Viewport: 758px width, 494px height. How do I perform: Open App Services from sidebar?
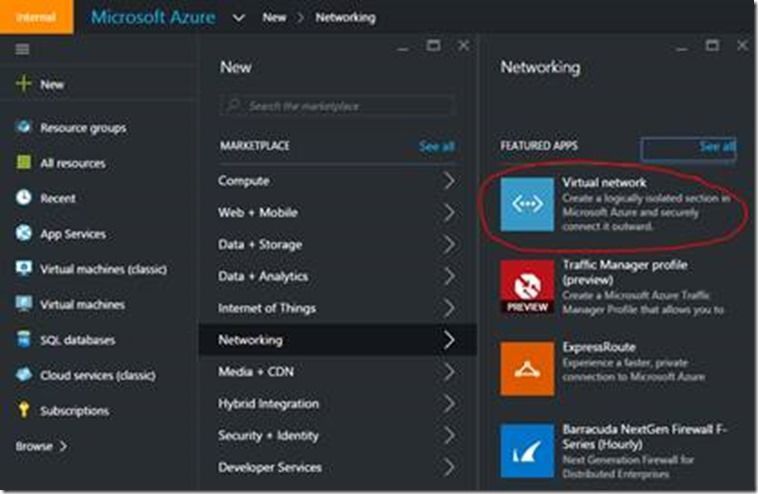(73, 234)
